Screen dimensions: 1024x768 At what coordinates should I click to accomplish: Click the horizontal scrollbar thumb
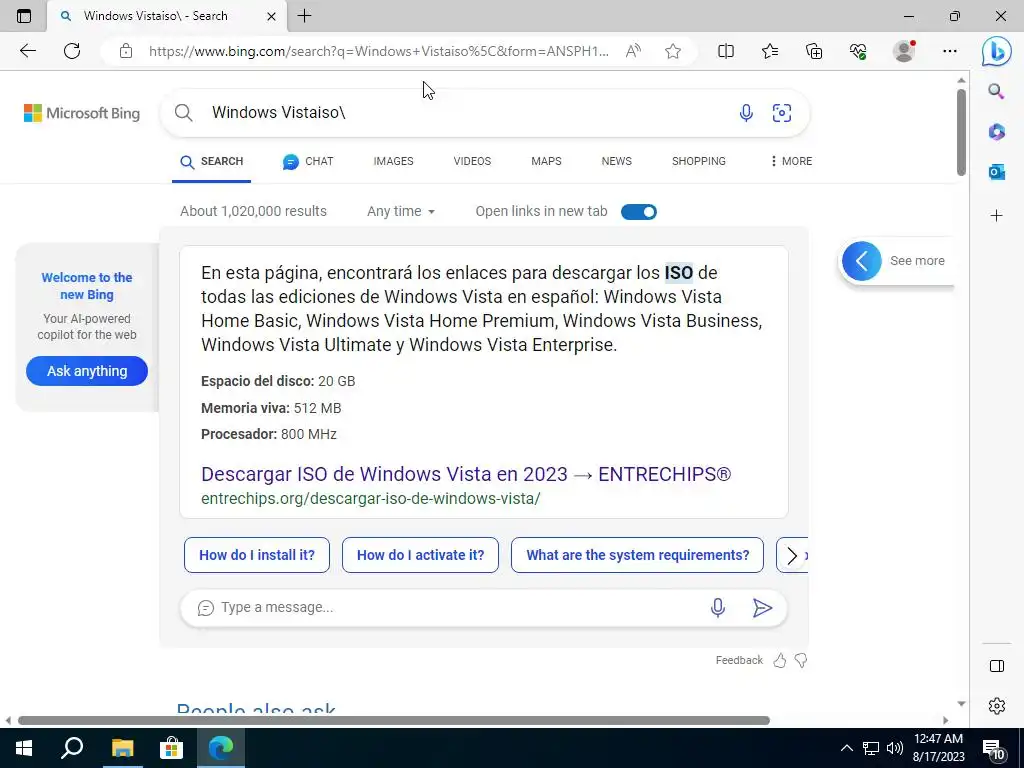394,720
